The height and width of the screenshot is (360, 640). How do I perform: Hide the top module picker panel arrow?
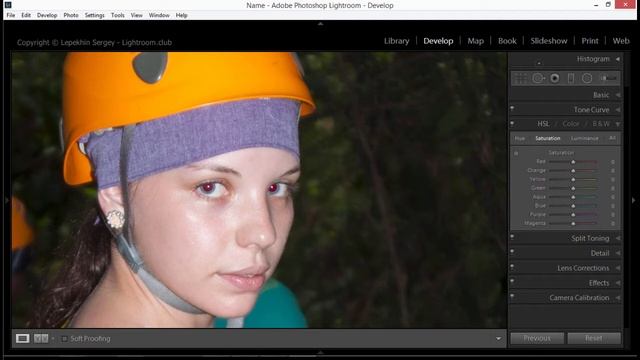(x=320, y=24)
